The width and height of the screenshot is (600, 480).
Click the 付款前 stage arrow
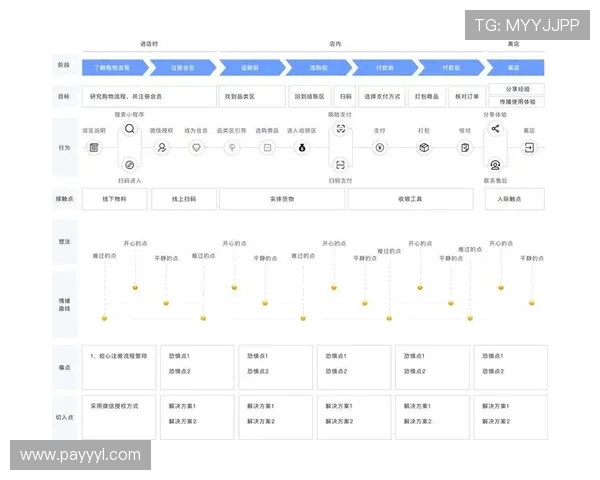(x=385, y=67)
